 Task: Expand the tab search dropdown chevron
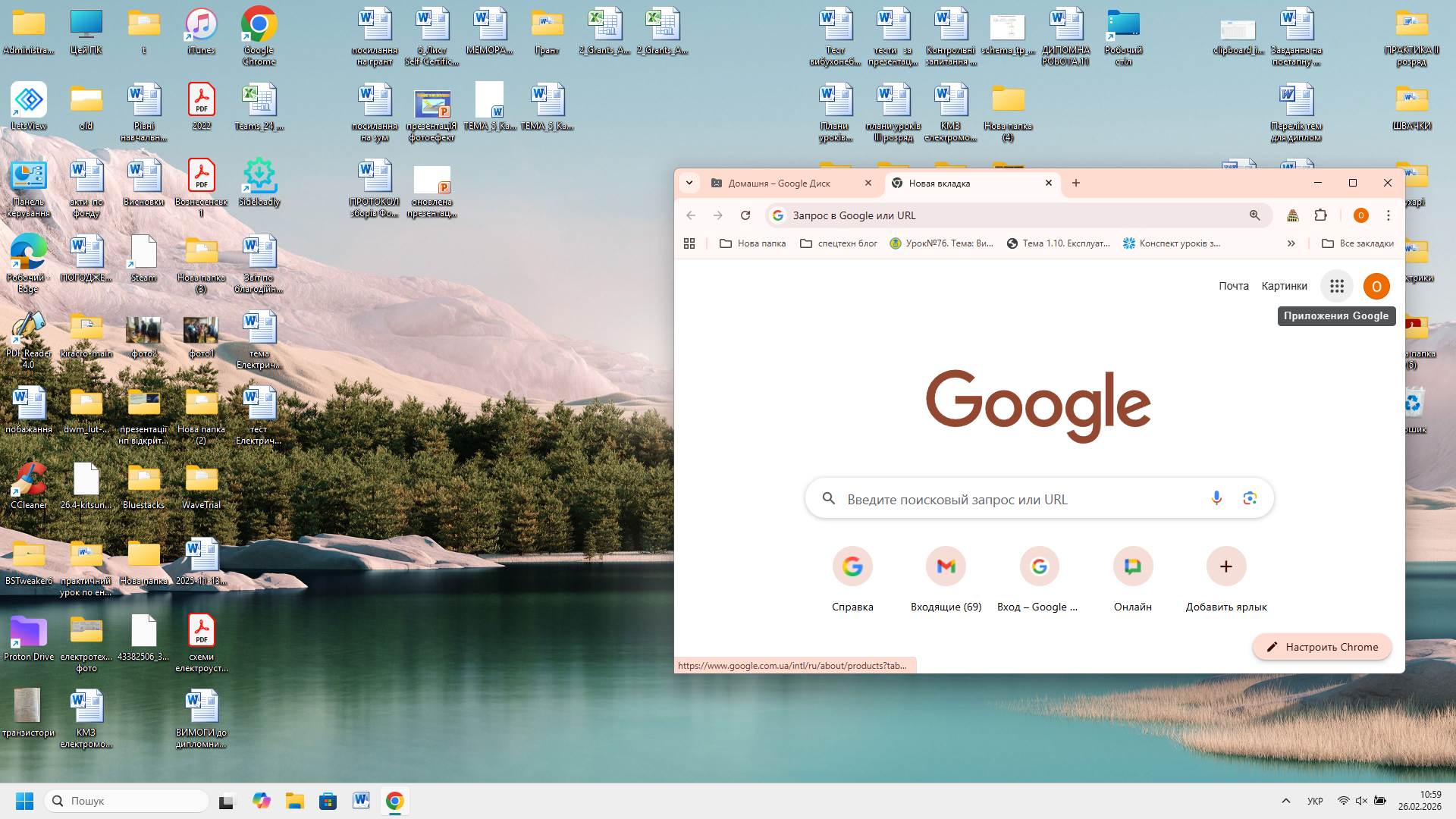[x=689, y=183]
